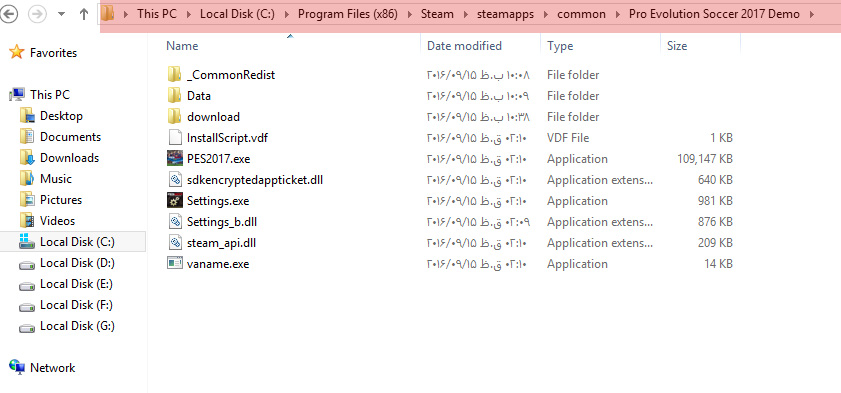Expand chevron after common in address bar
The width and height of the screenshot is (841, 393).
coord(617,14)
